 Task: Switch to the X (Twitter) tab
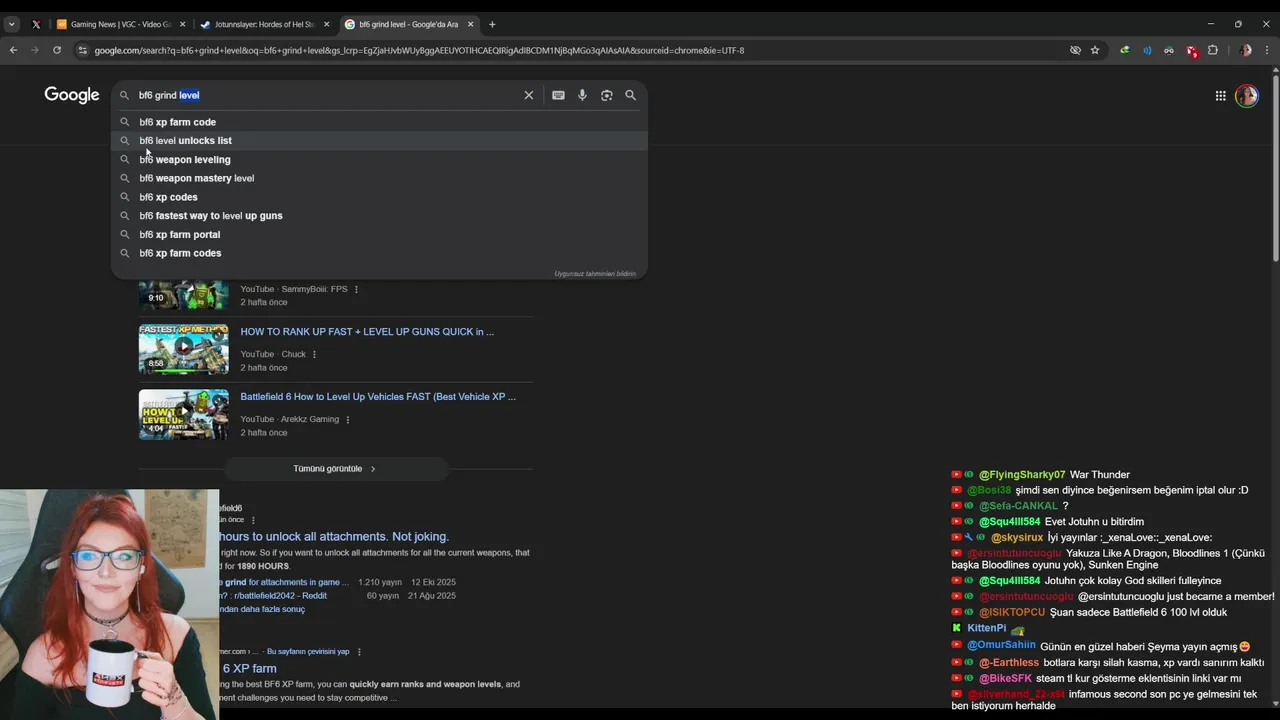tap(36, 24)
